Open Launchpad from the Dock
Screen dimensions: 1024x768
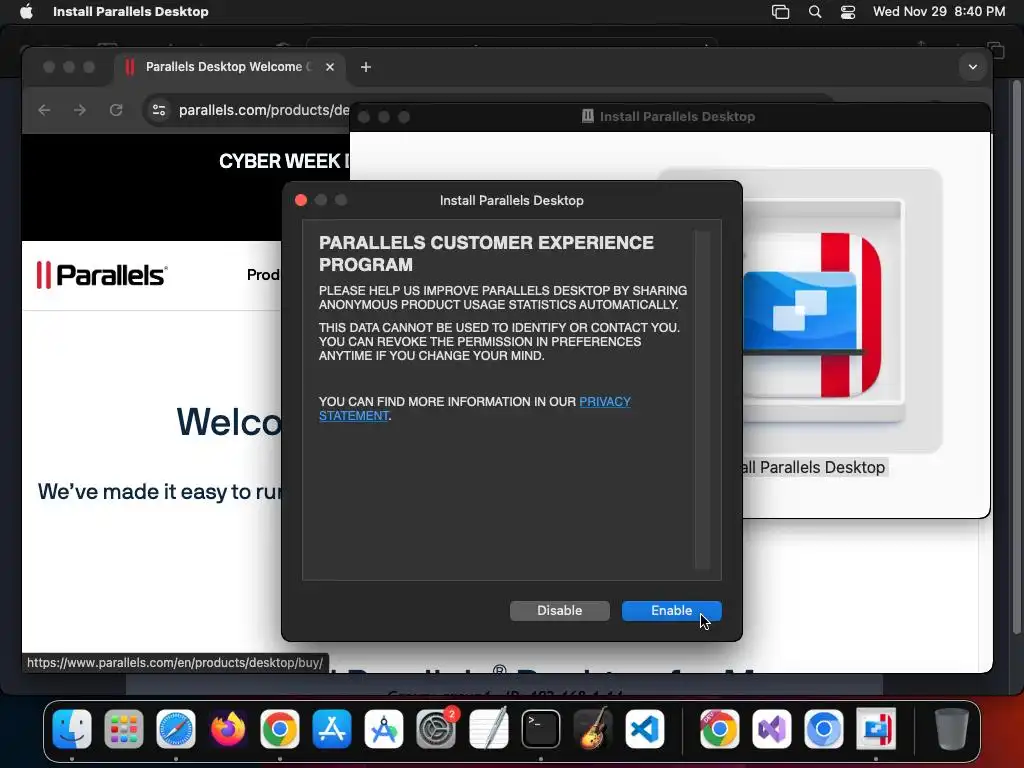tap(123, 729)
